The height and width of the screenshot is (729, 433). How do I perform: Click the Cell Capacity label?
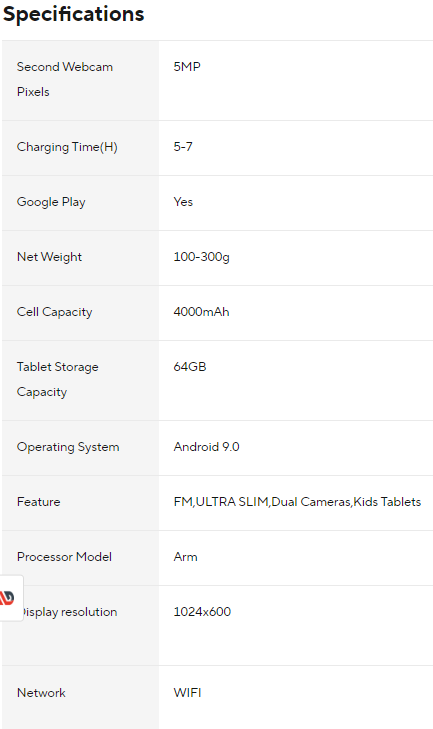pos(54,312)
